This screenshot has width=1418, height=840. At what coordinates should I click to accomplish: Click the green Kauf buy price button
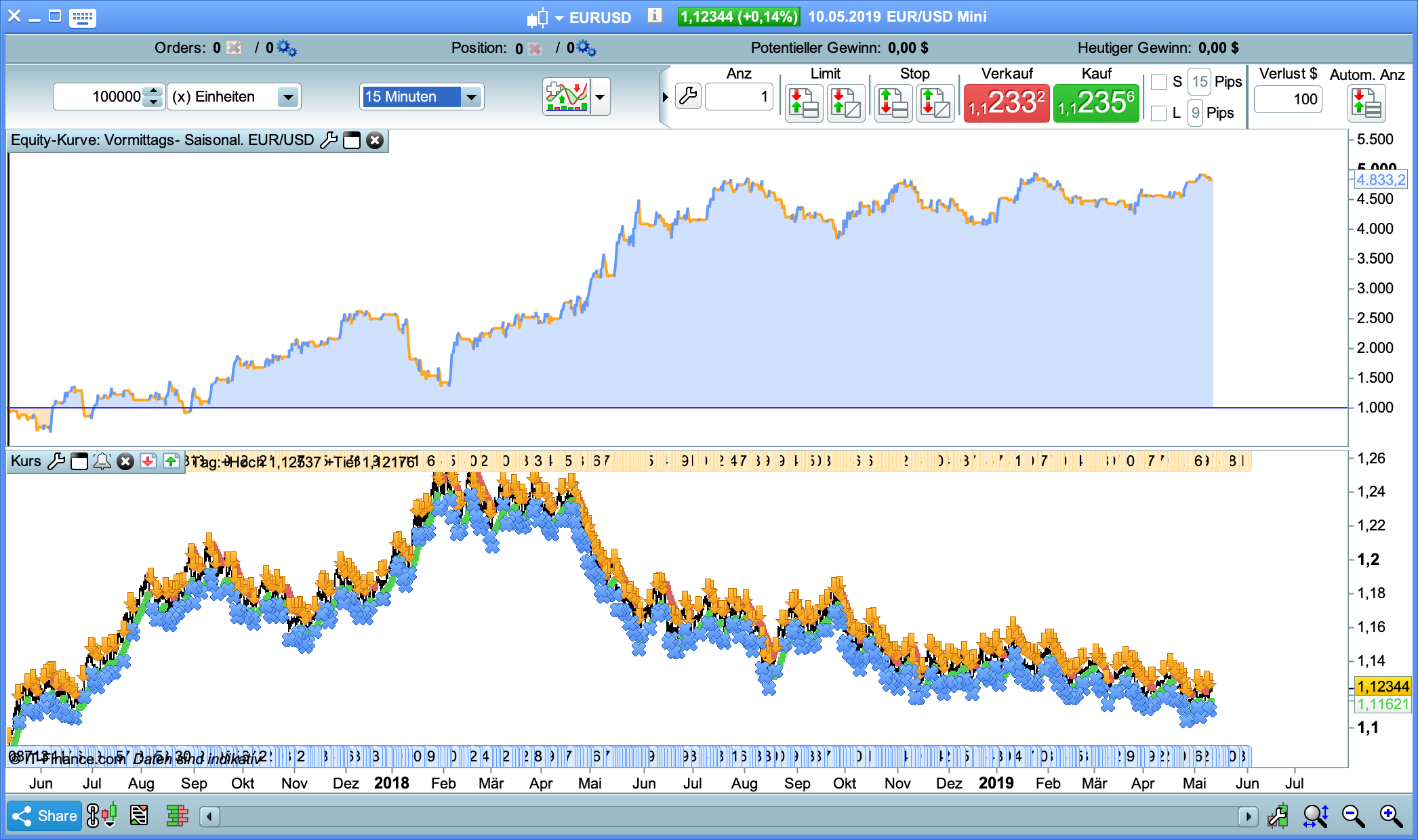1095,103
